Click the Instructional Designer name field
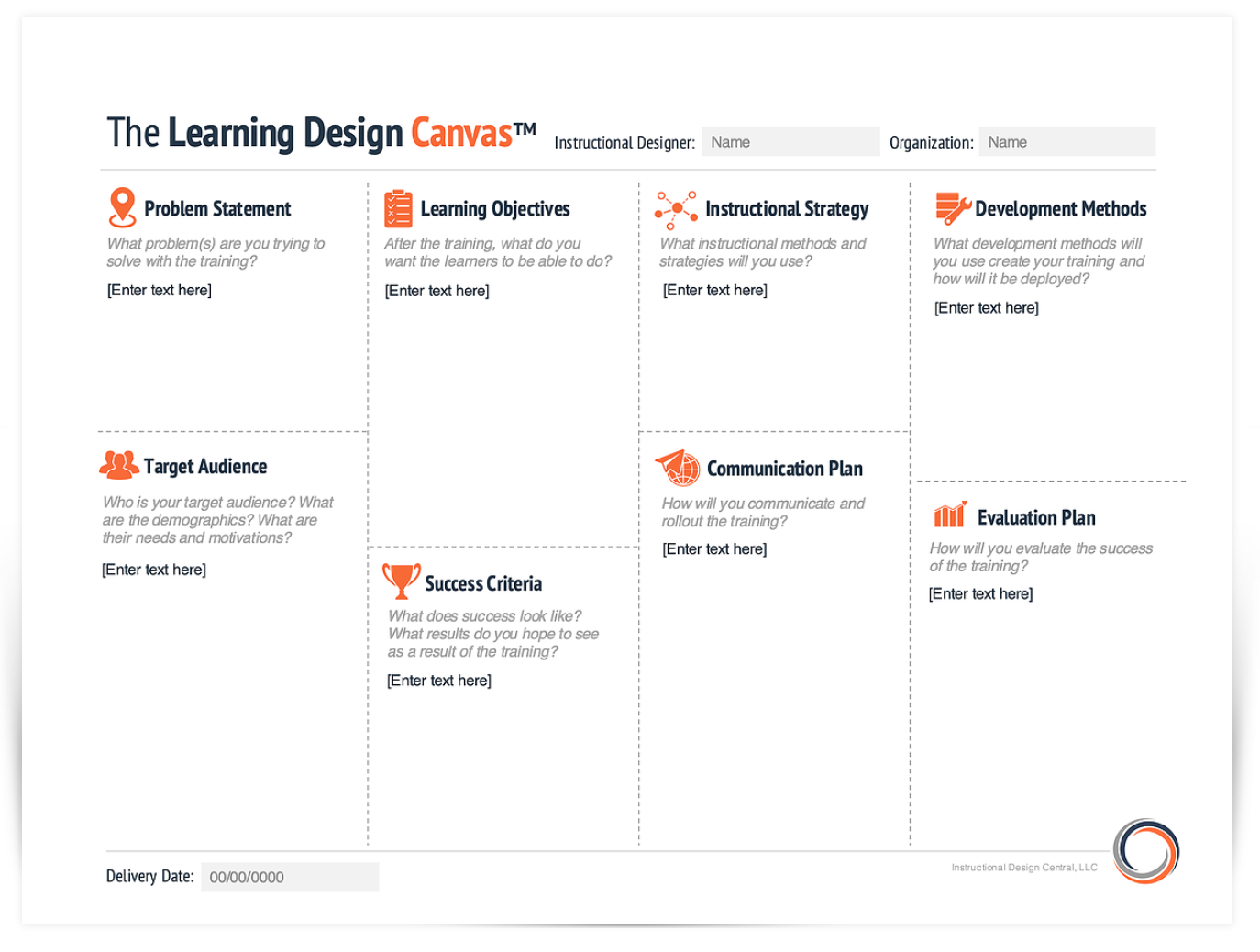 click(790, 142)
